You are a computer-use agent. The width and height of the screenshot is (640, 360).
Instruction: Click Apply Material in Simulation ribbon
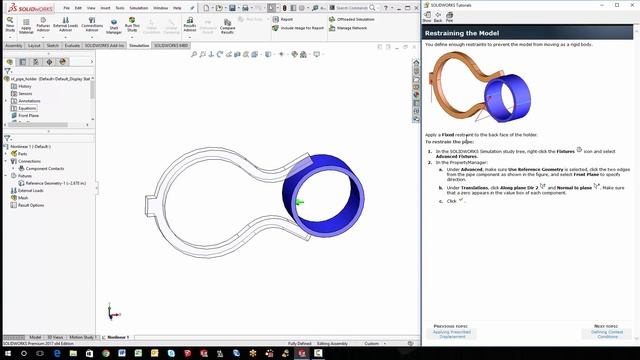[x=26, y=26]
